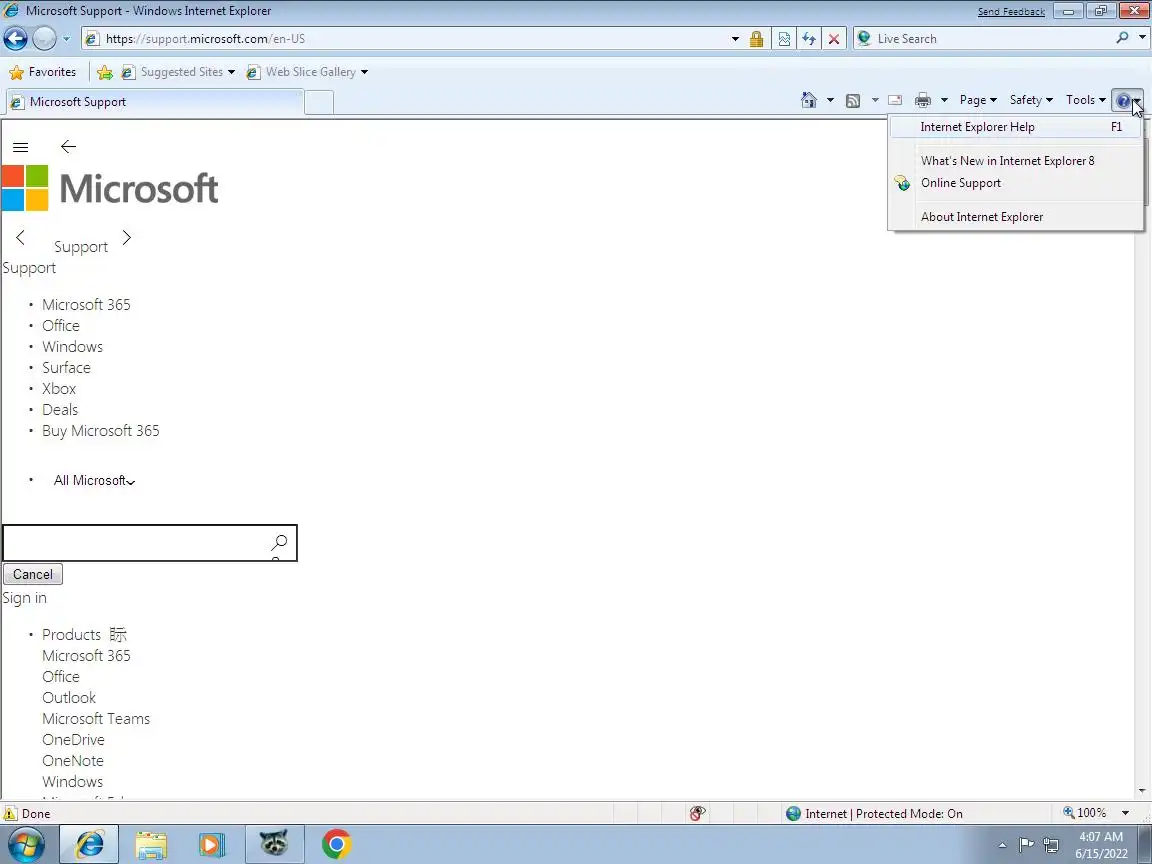Screen dimensions: 1152x864
Task: Open Microsoft 365 link in Support list
Action: click(x=86, y=305)
